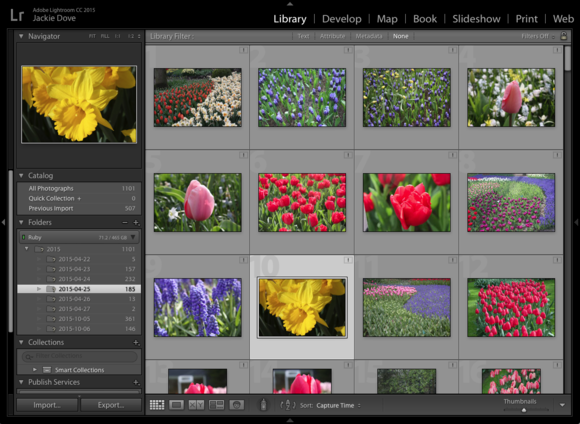The image size is (580, 424).
Task: Open Filters Off preset dropdown
Action: coord(538,36)
